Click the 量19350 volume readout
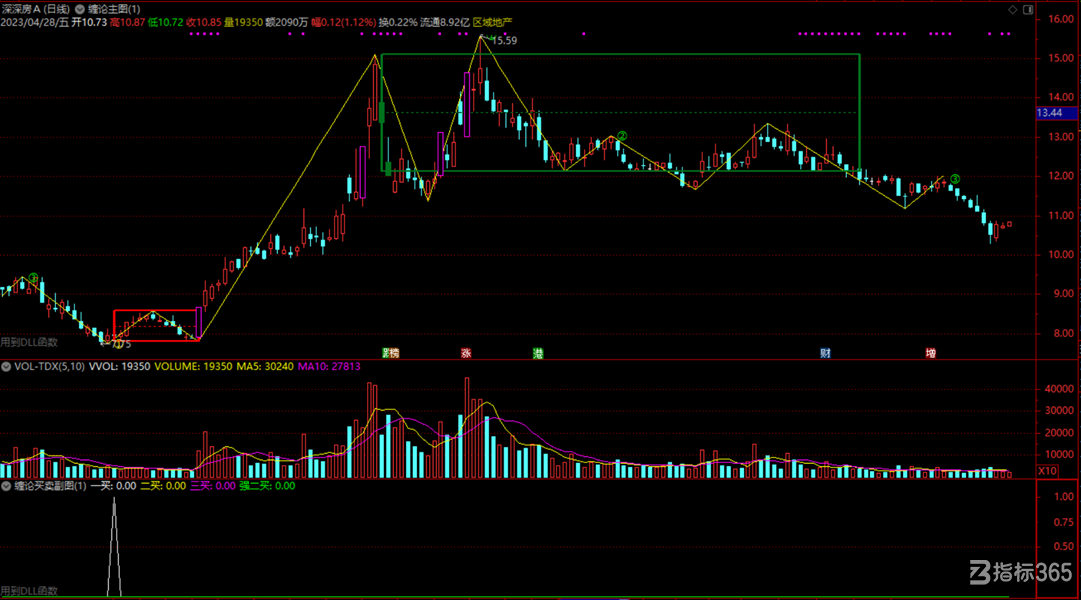 243,22
